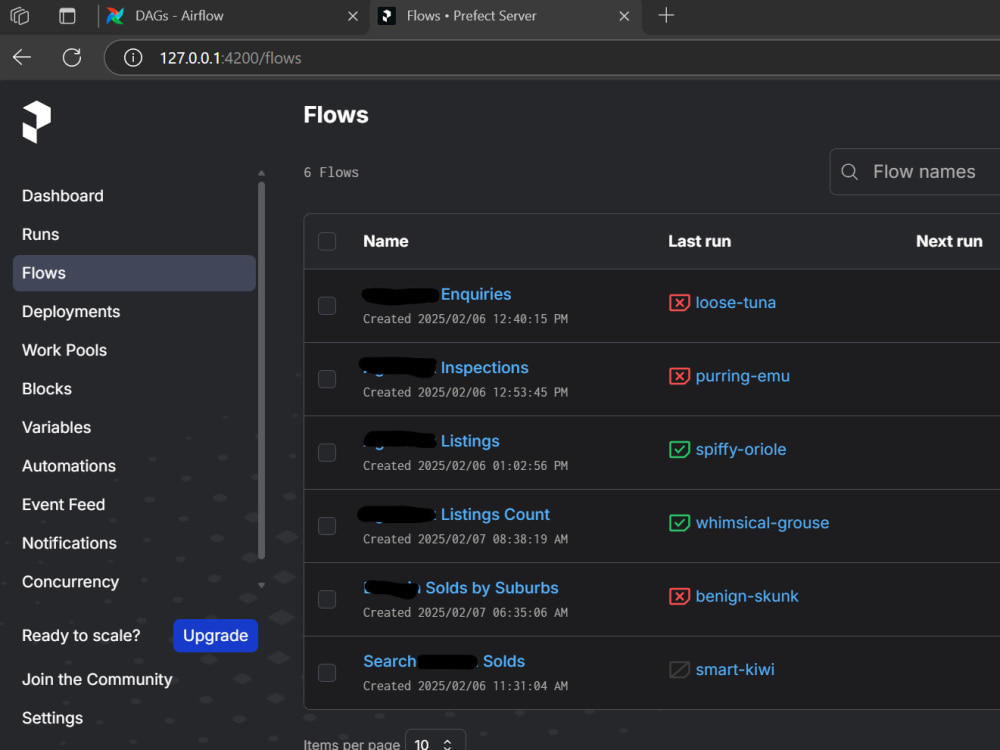This screenshot has height=750, width=1000.
Task: Go to Runs in the sidebar
Action: [x=40, y=234]
